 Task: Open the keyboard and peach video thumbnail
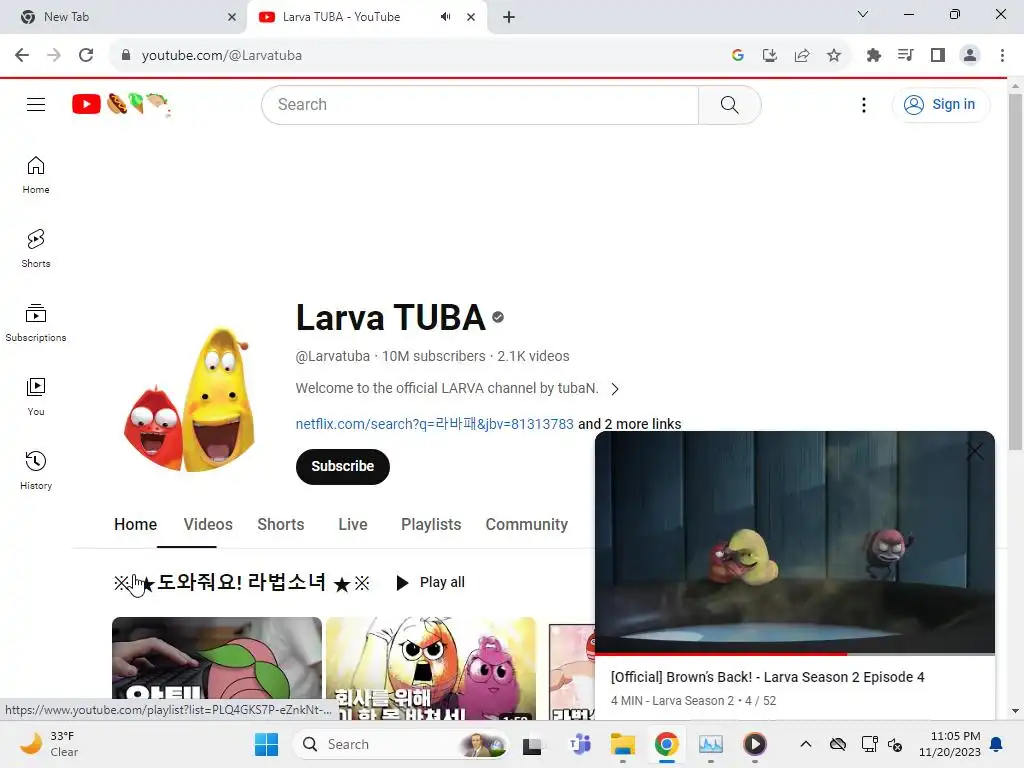tap(217, 666)
